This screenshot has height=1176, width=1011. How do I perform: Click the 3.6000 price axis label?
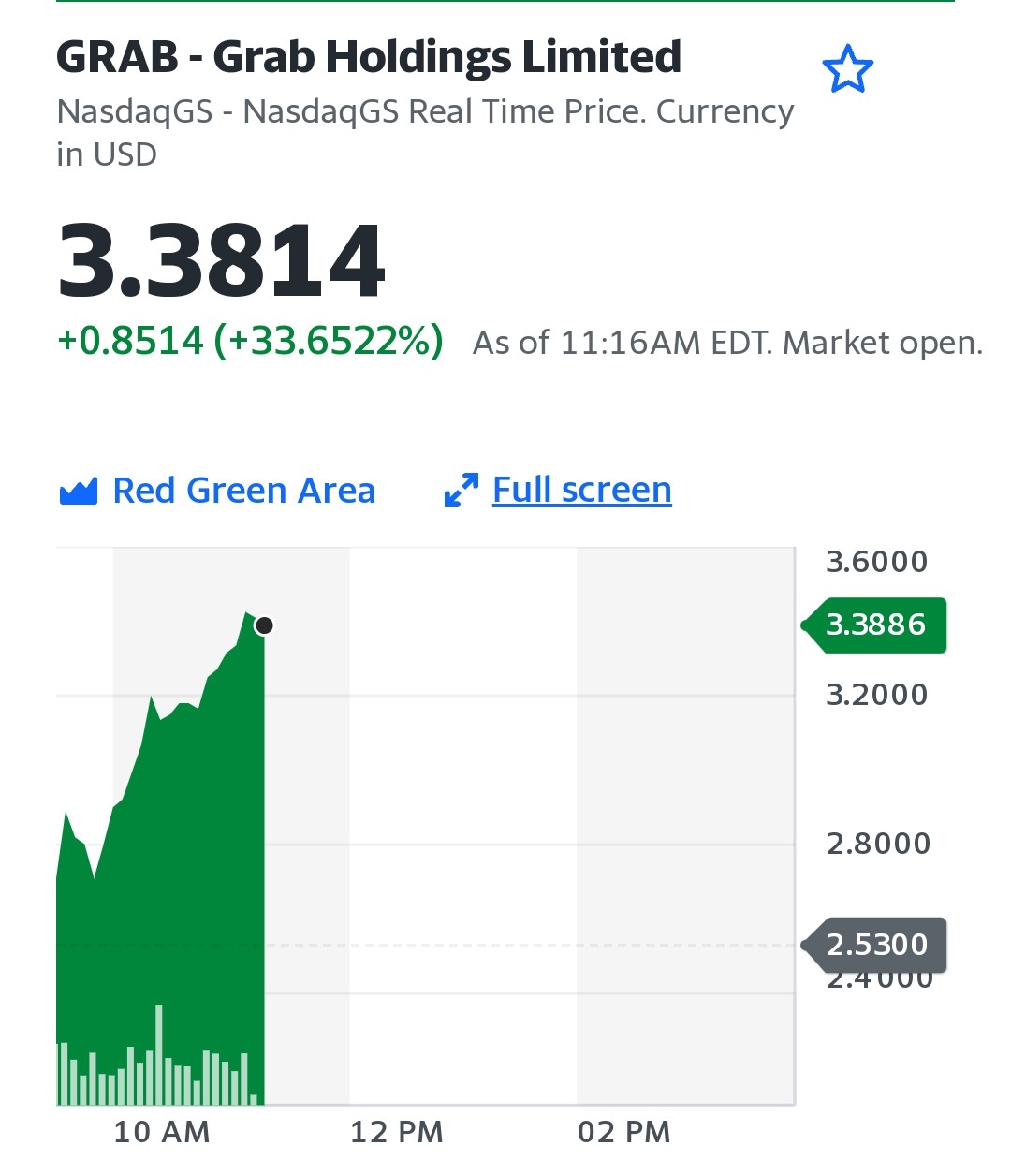pyautogui.click(x=877, y=562)
